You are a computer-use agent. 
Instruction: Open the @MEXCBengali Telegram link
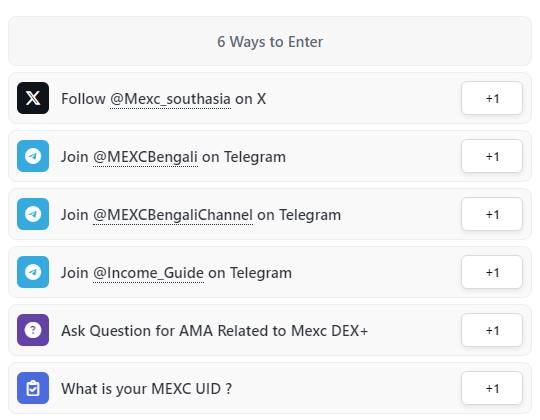145,157
